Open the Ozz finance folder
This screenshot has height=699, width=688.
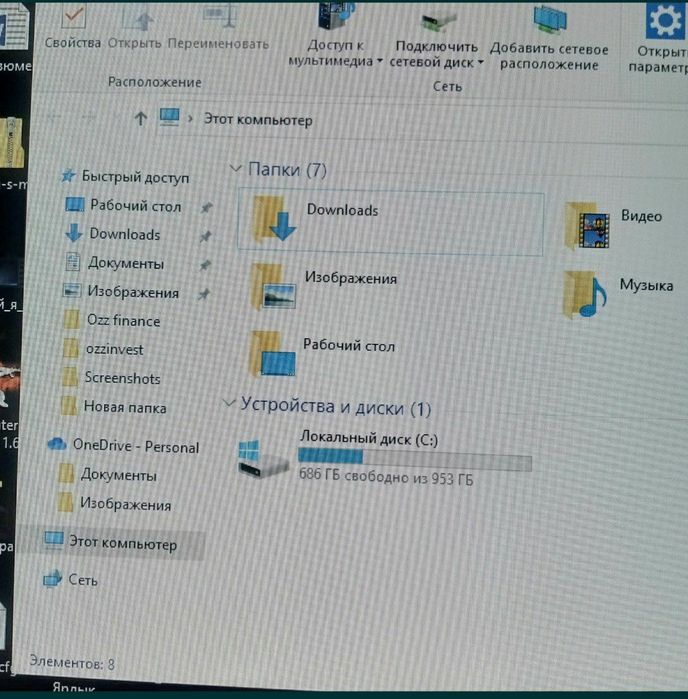tap(123, 321)
